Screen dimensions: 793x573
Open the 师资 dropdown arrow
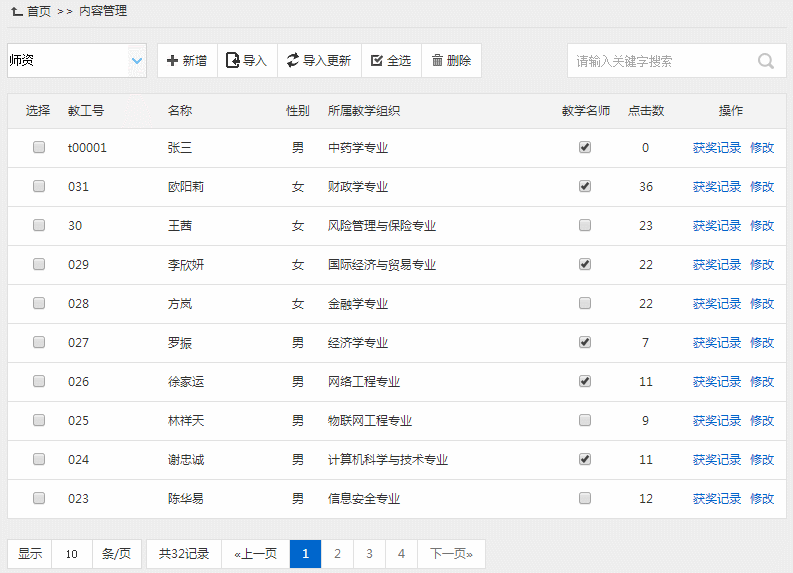point(136,61)
